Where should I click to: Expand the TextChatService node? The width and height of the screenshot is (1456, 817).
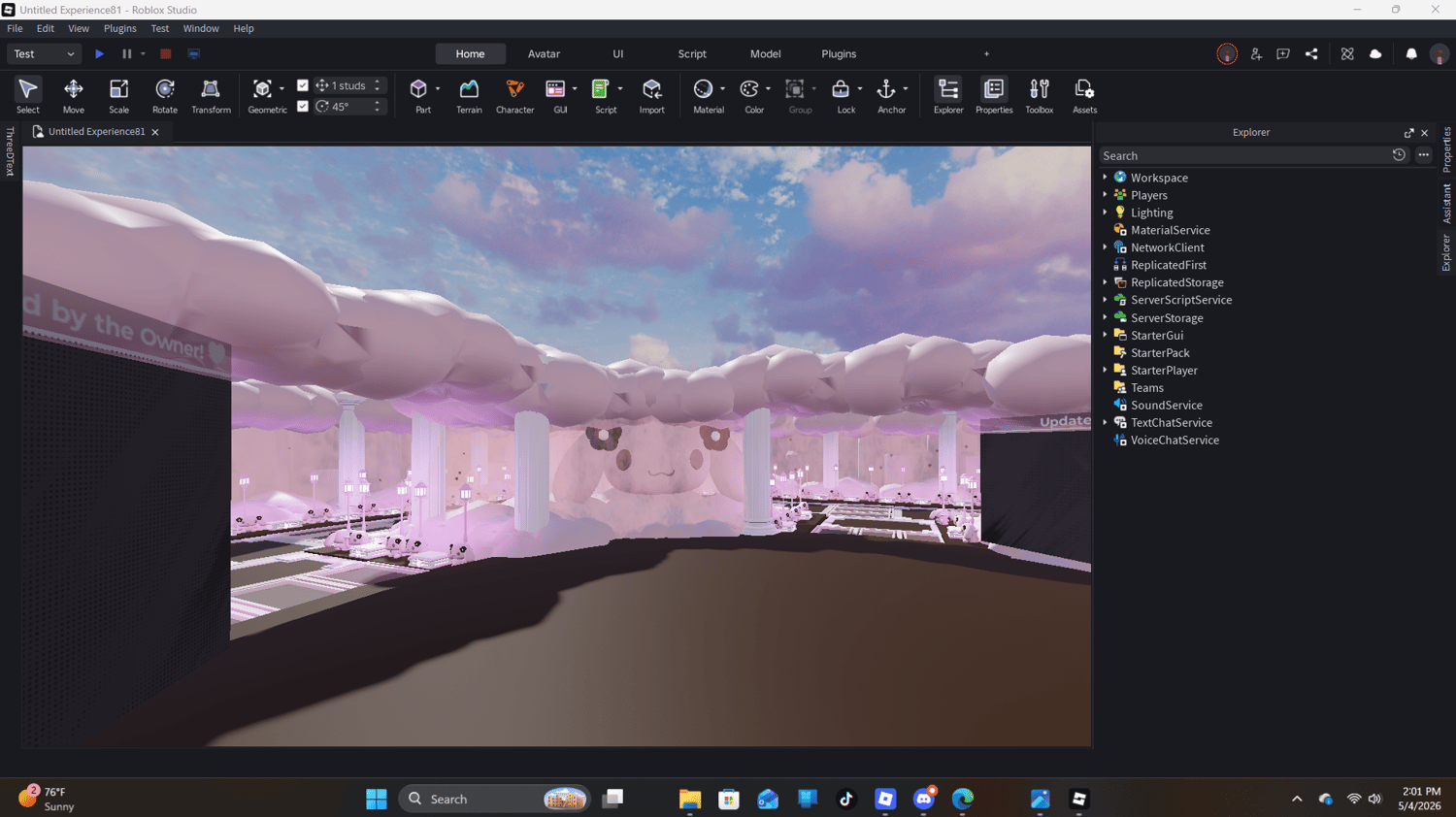pyautogui.click(x=1105, y=422)
